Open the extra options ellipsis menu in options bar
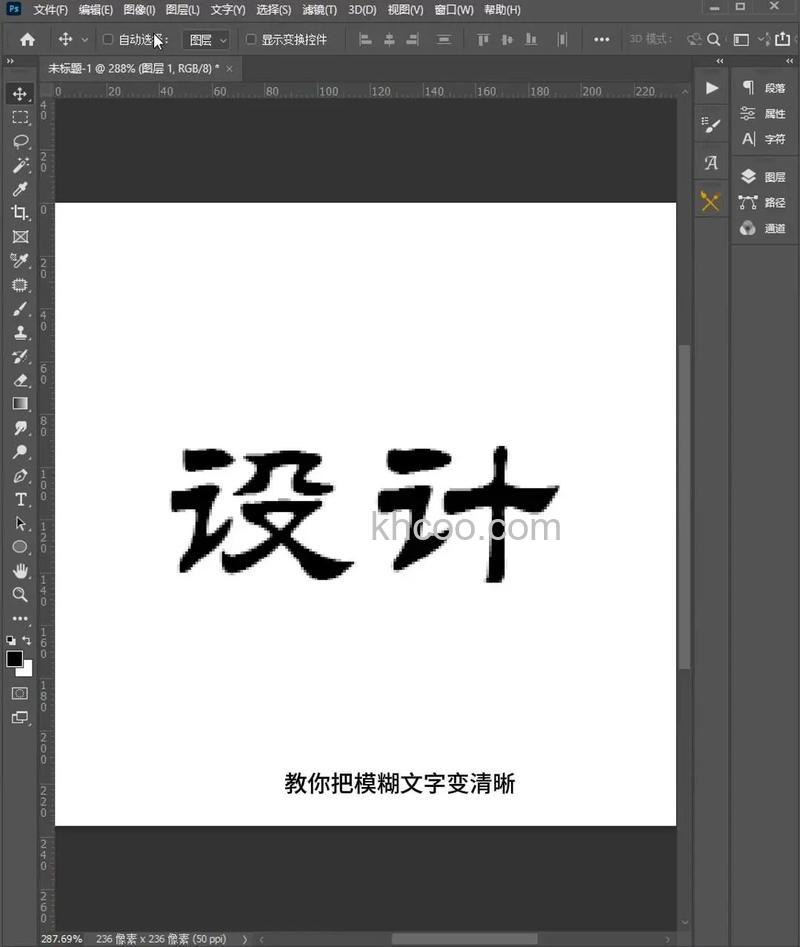The image size is (800, 947). tap(601, 40)
